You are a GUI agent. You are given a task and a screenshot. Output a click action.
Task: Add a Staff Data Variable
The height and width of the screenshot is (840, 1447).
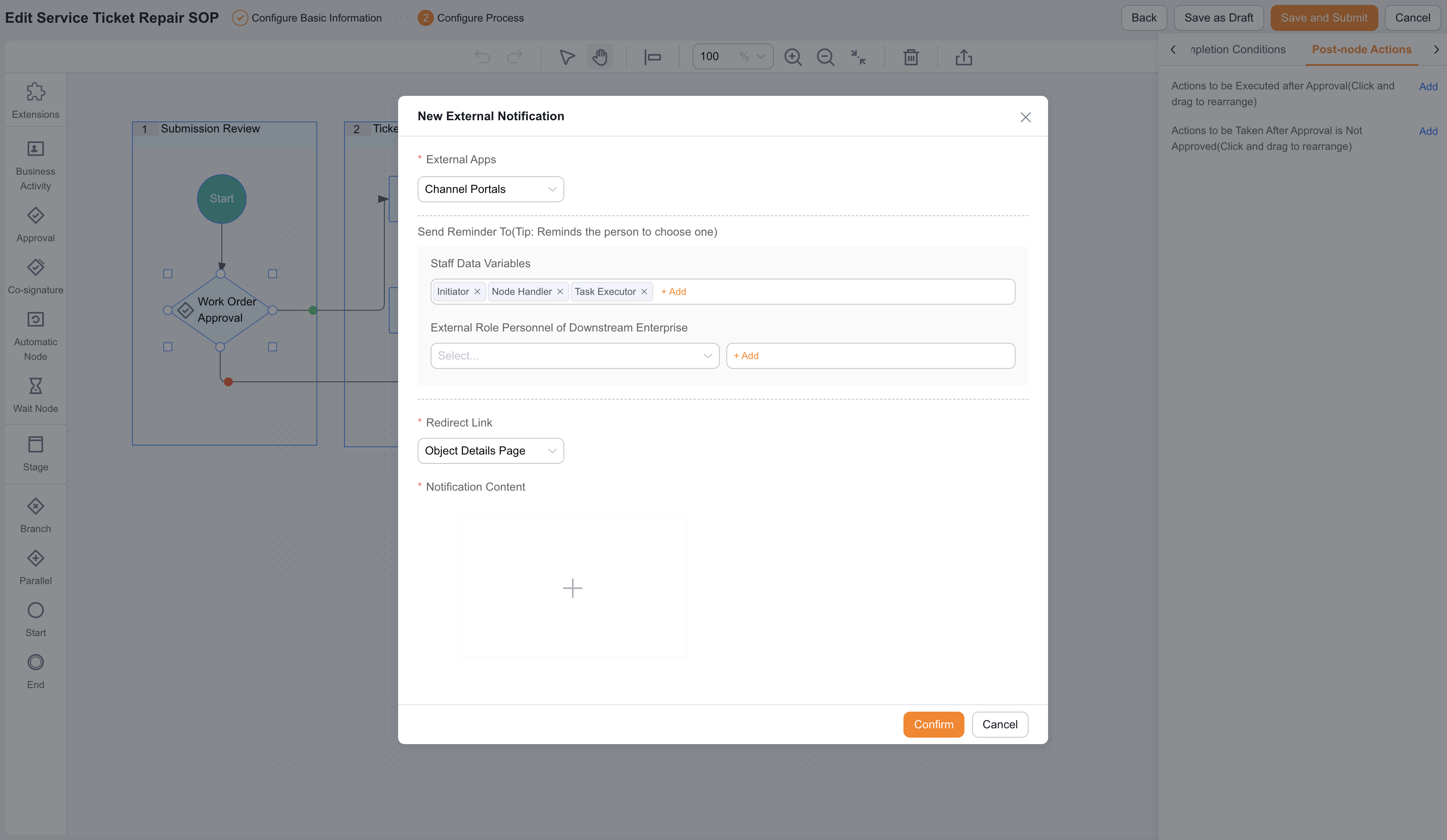674,292
